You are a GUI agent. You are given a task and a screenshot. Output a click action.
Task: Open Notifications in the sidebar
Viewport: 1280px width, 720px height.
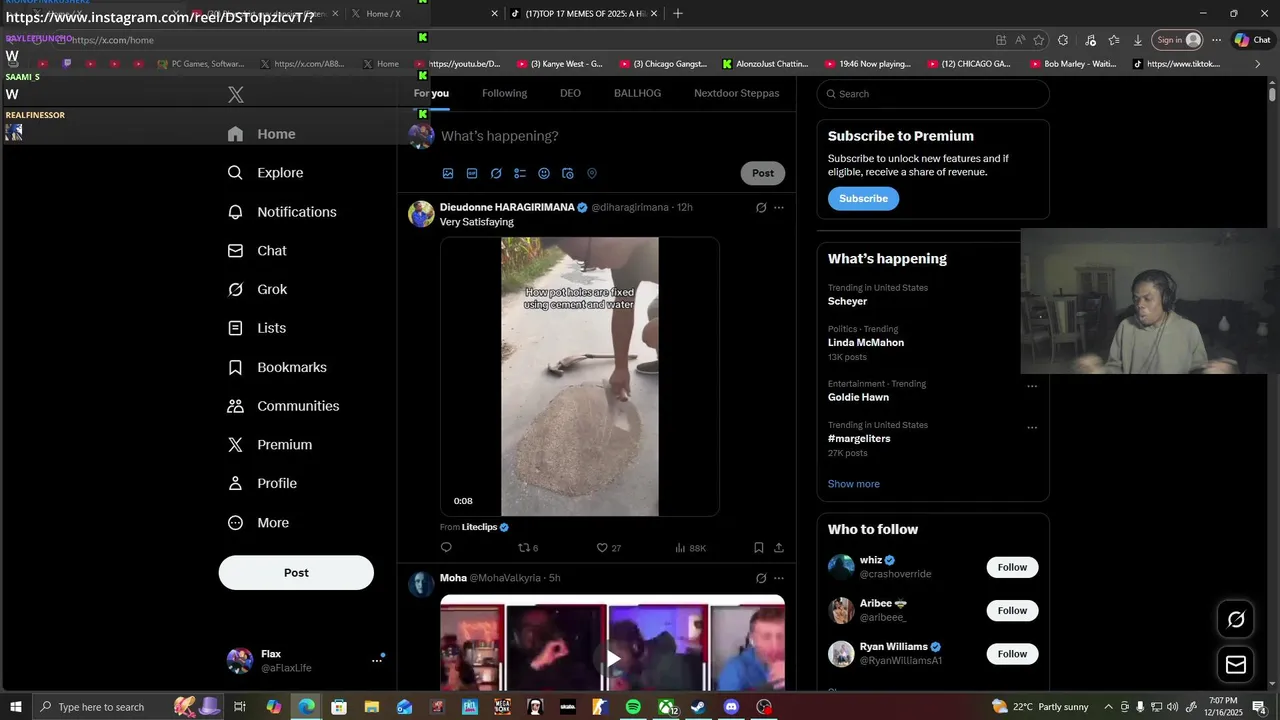(282, 212)
